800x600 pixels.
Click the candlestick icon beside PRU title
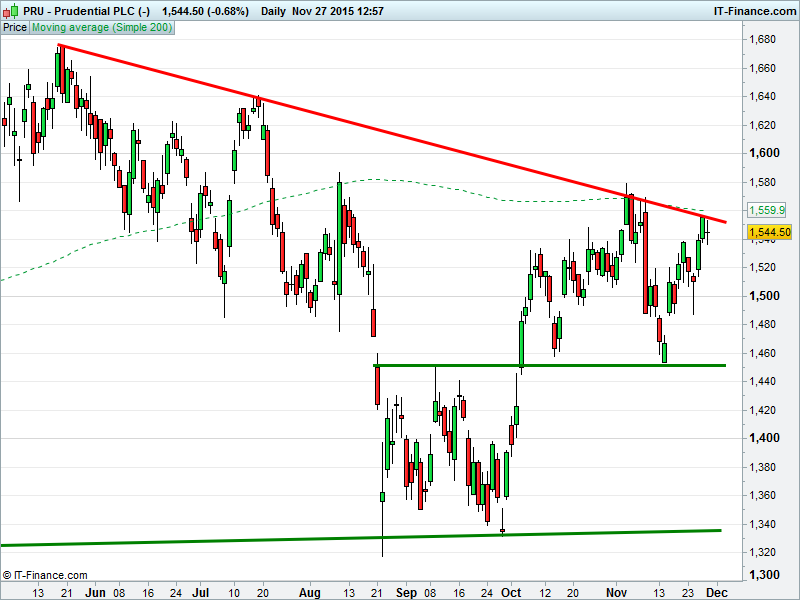click(x=10, y=10)
